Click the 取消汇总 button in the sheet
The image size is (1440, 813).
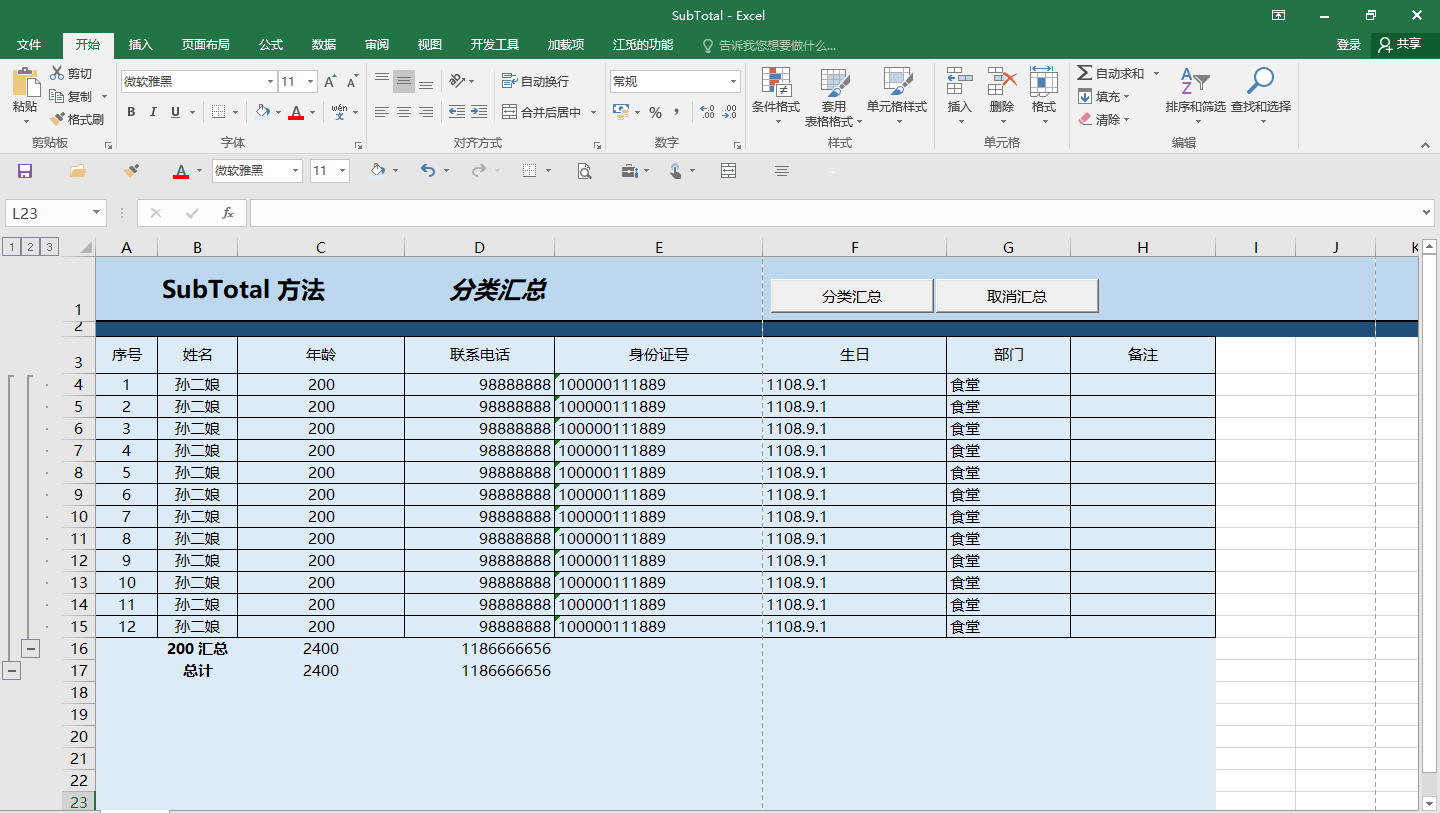click(1017, 296)
